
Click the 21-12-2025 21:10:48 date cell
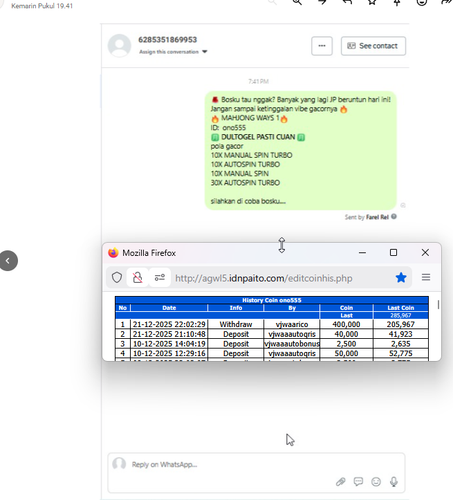coord(169,334)
